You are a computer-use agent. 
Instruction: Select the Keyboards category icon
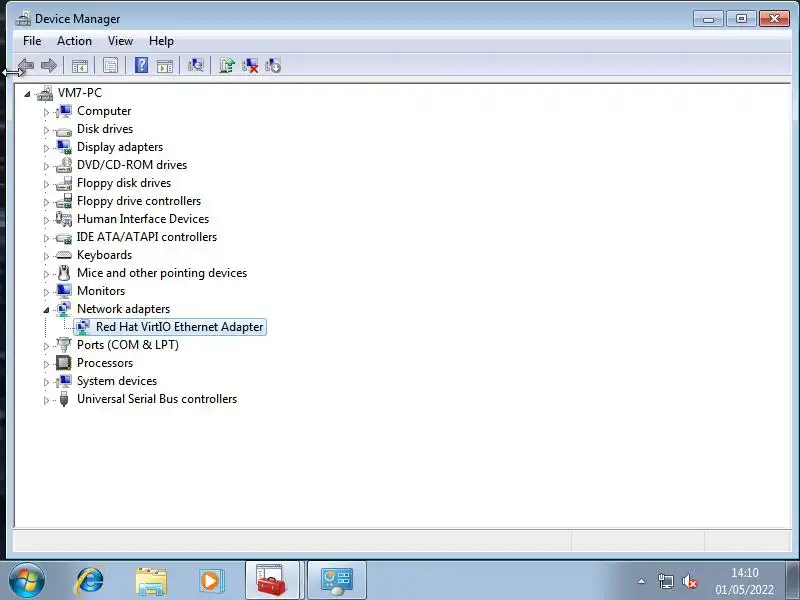pyautogui.click(x=64, y=255)
